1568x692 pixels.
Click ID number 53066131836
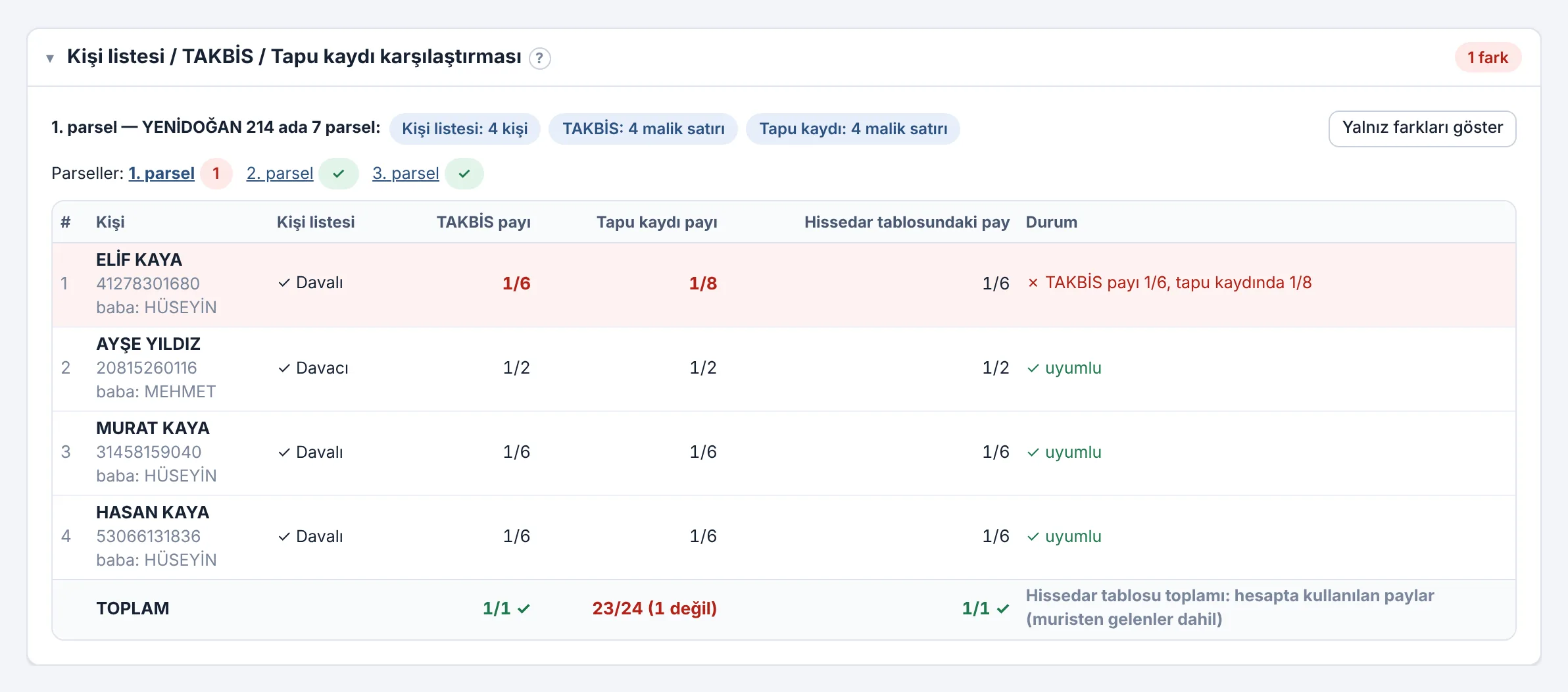pyautogui.click(x=149, y=536)
